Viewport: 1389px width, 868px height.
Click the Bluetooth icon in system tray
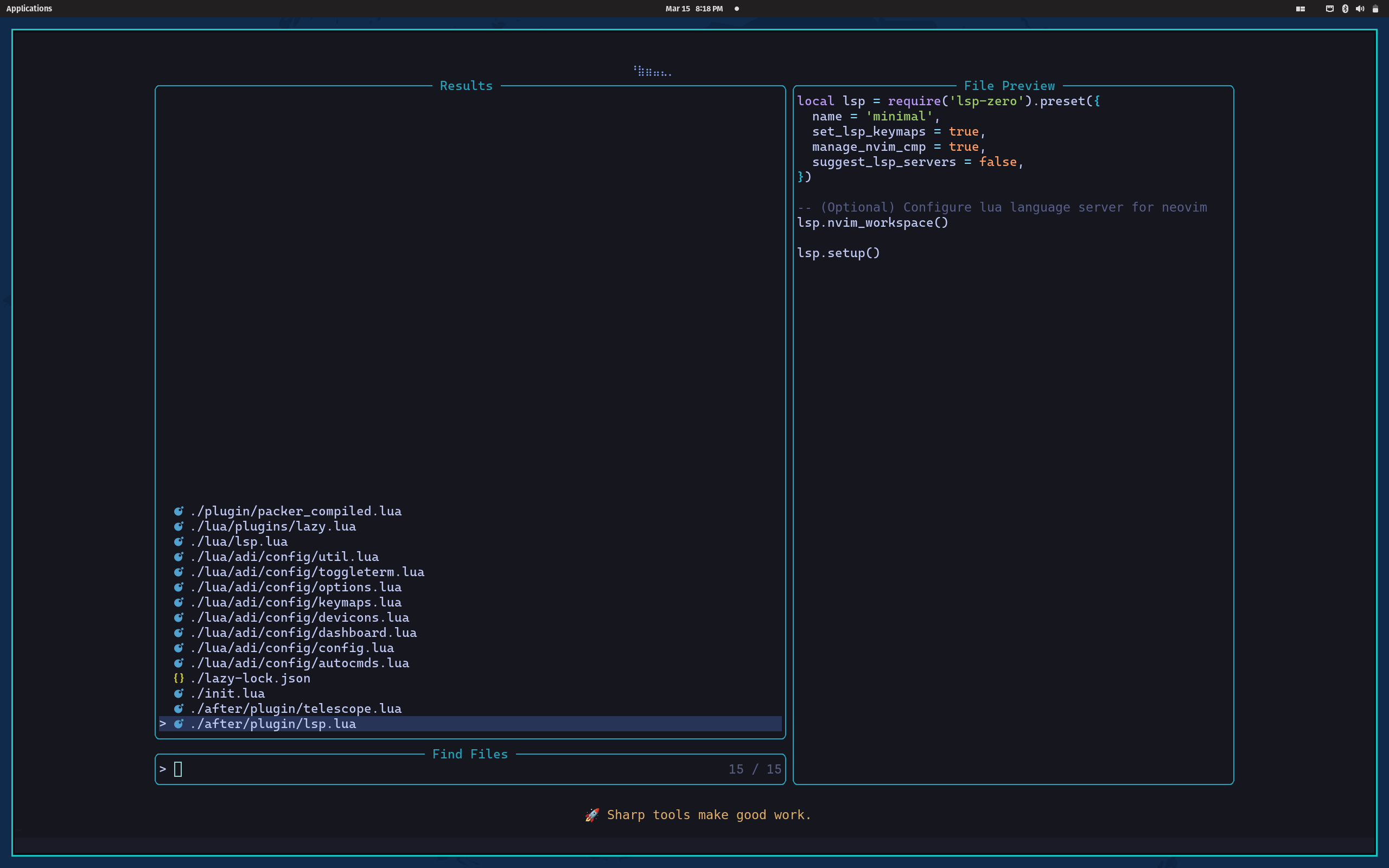[1345, 9]
